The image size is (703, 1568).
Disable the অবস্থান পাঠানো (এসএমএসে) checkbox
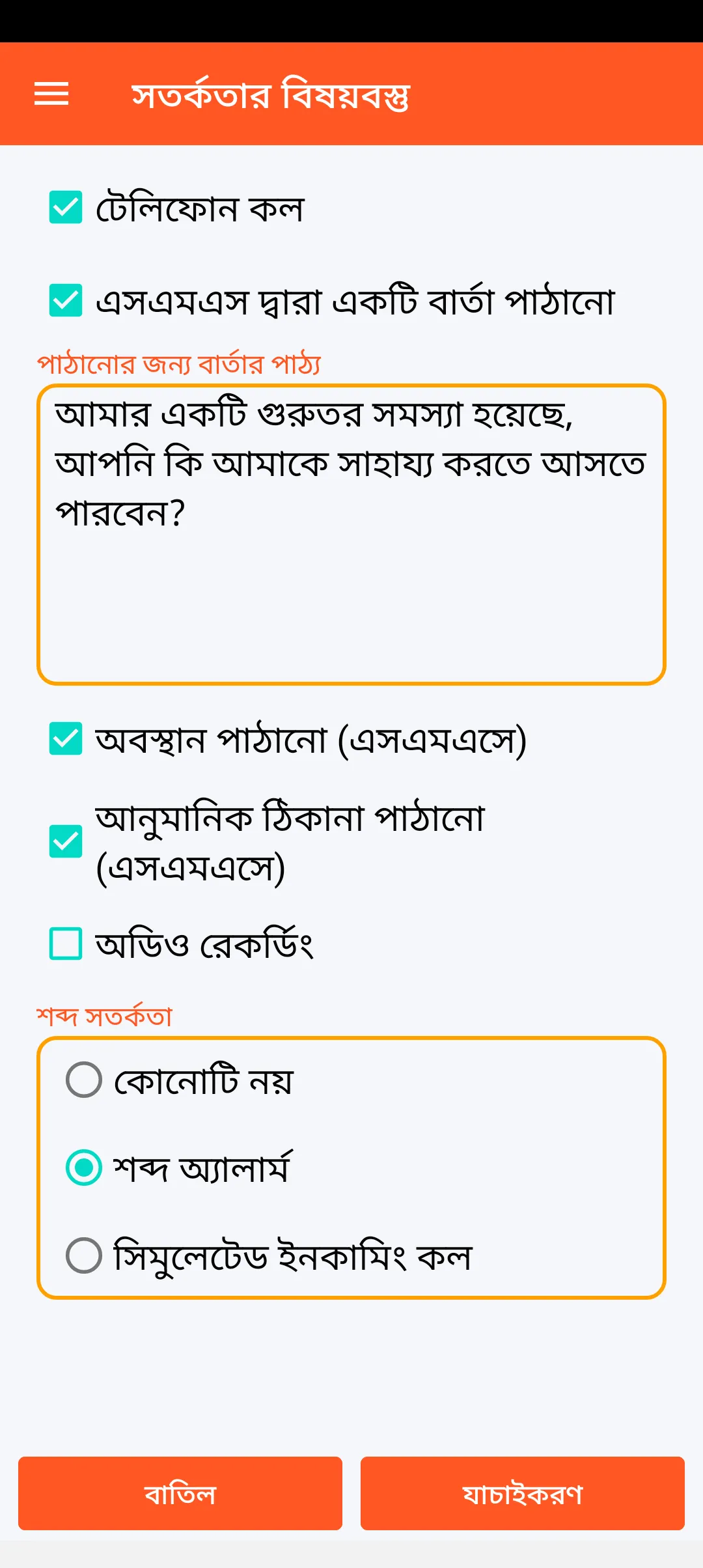pos(66,738)
